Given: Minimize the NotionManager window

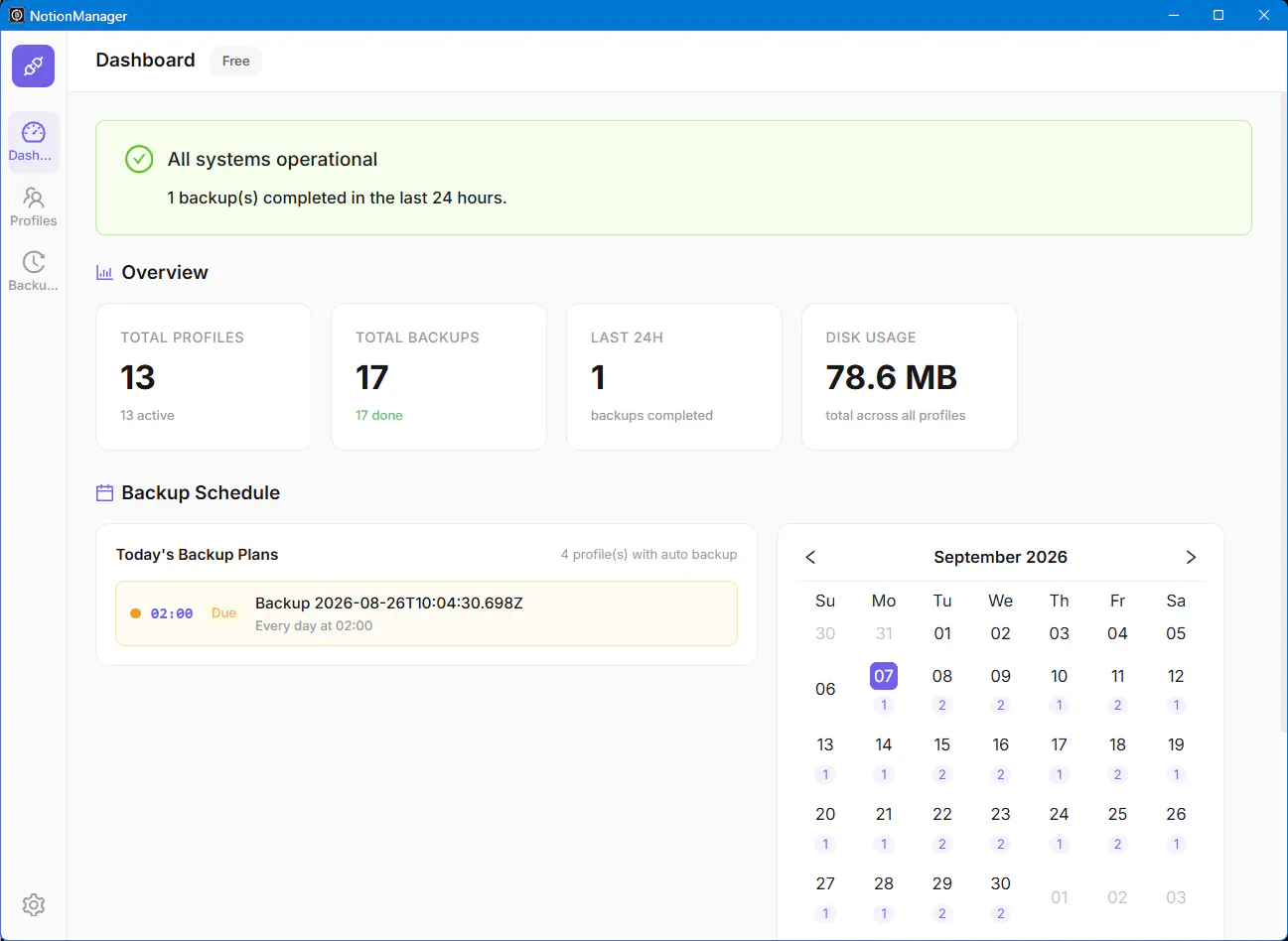Looking at the screenshot, I should click(x=1174, y=15).
